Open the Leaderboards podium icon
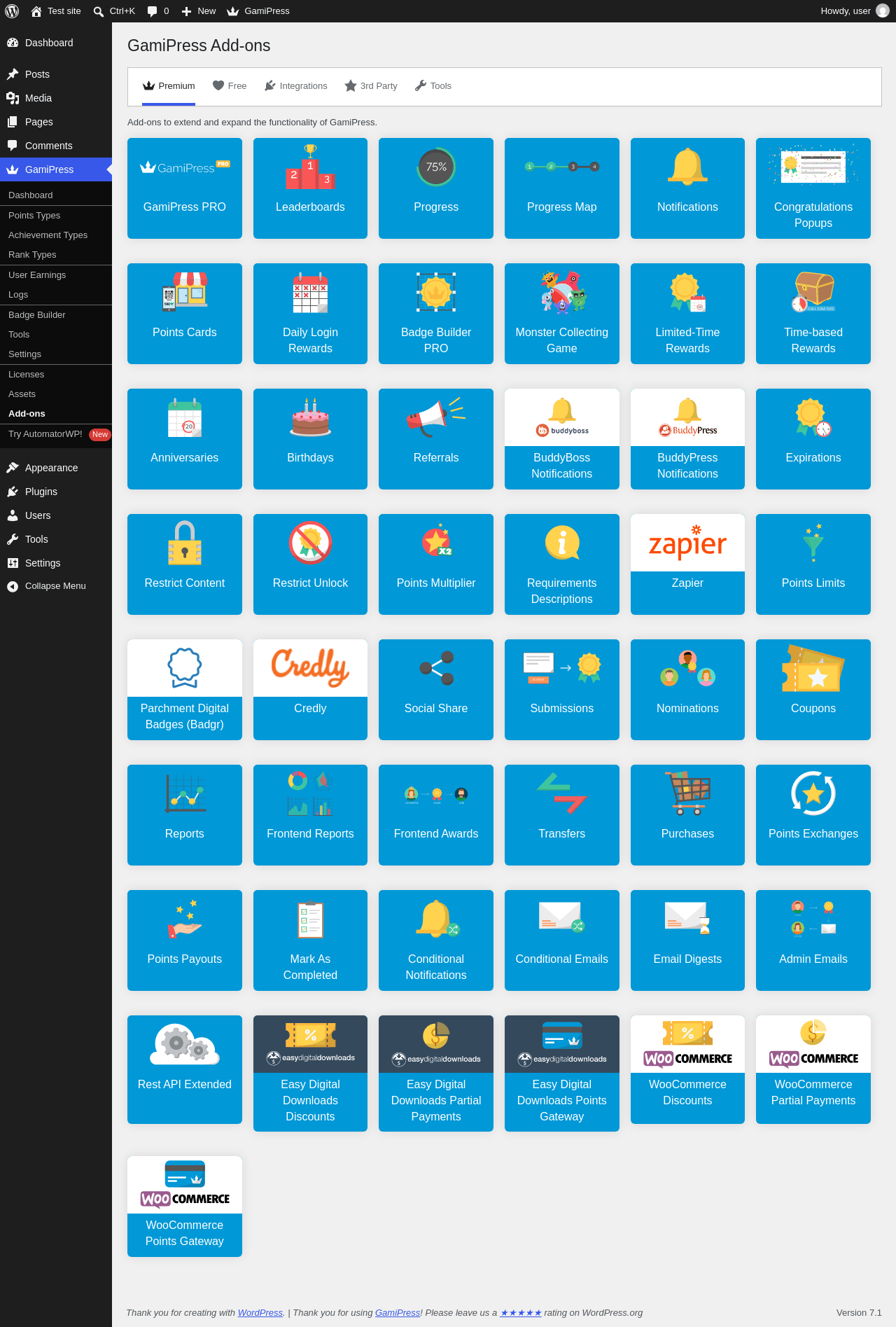 (310, 167)
